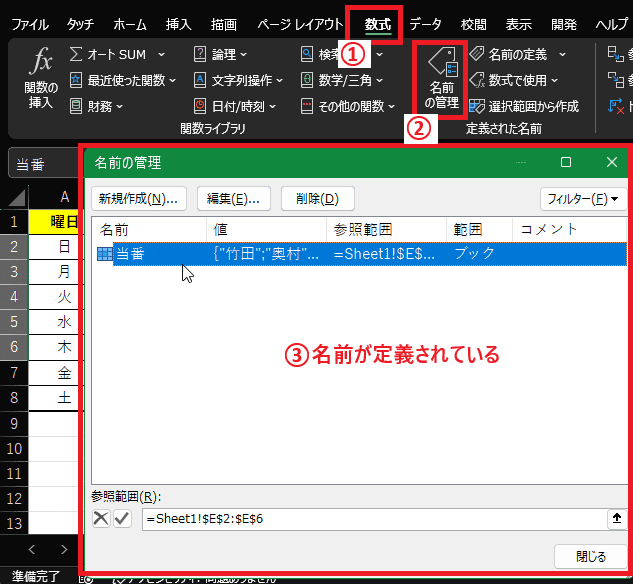
Task: Open the 財務 functions icon
Action: click(77, 105)
